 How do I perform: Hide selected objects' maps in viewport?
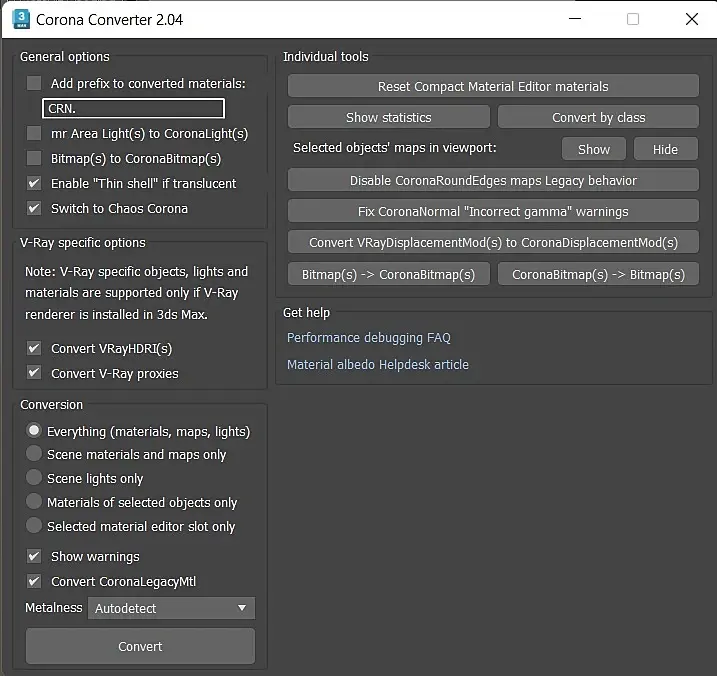665,149
